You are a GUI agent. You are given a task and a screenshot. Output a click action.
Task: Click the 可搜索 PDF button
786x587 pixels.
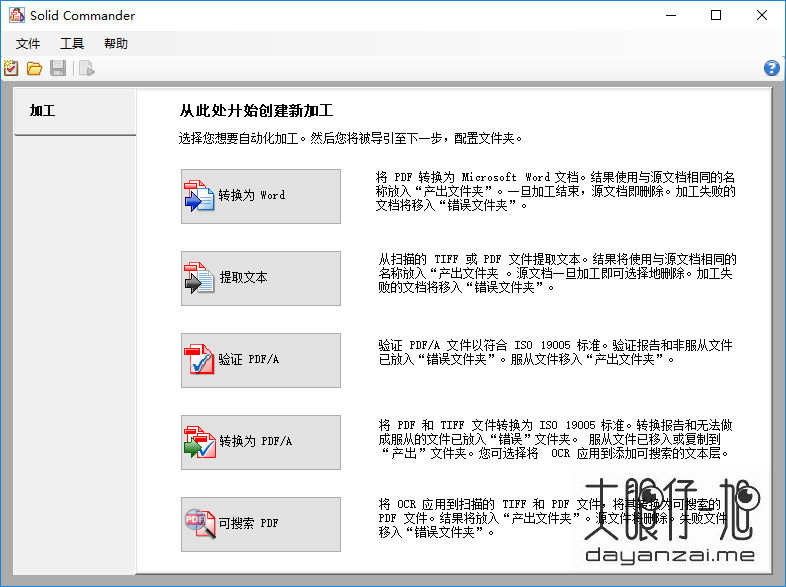point(261,524)
